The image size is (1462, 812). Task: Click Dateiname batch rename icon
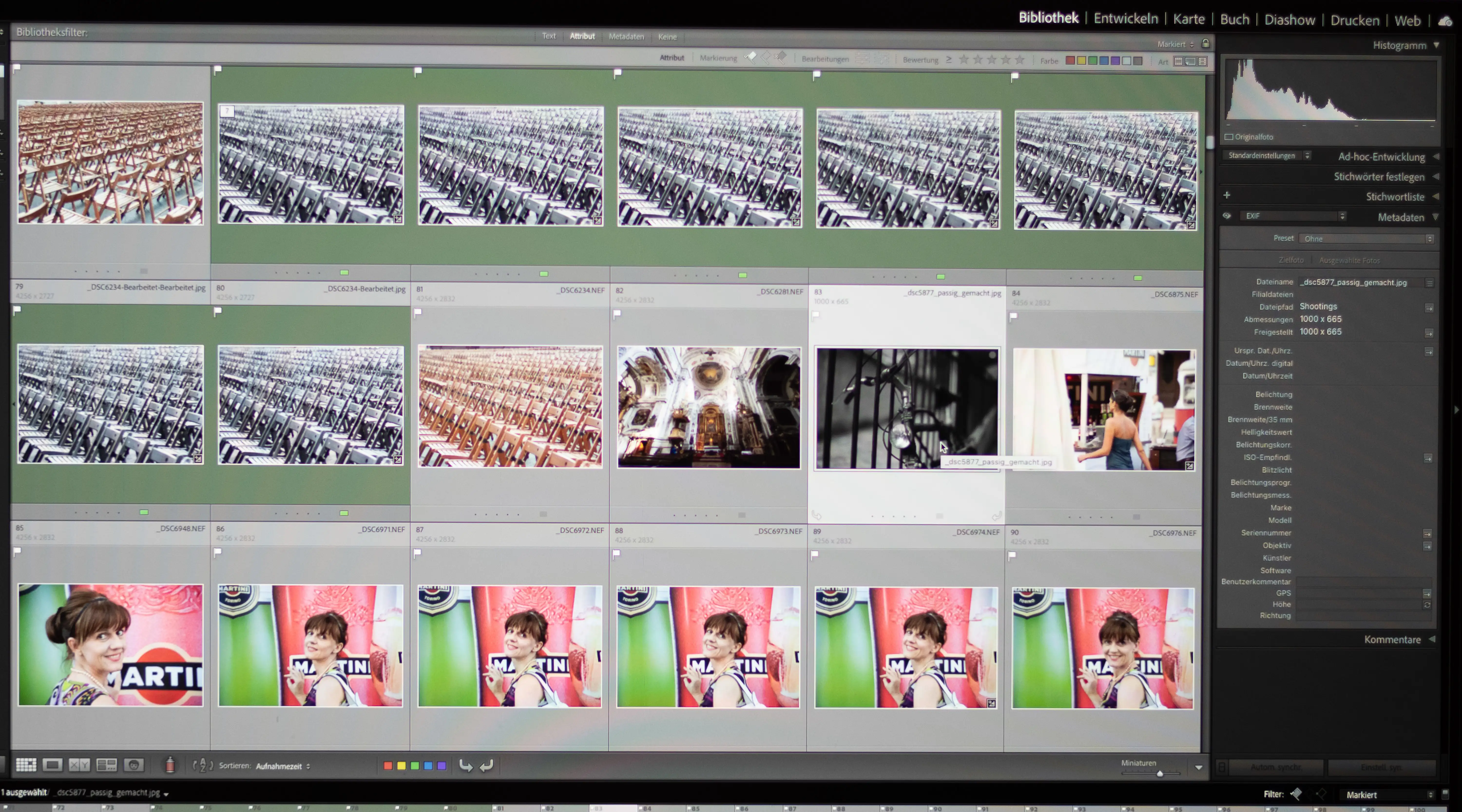pos(1429,283)
